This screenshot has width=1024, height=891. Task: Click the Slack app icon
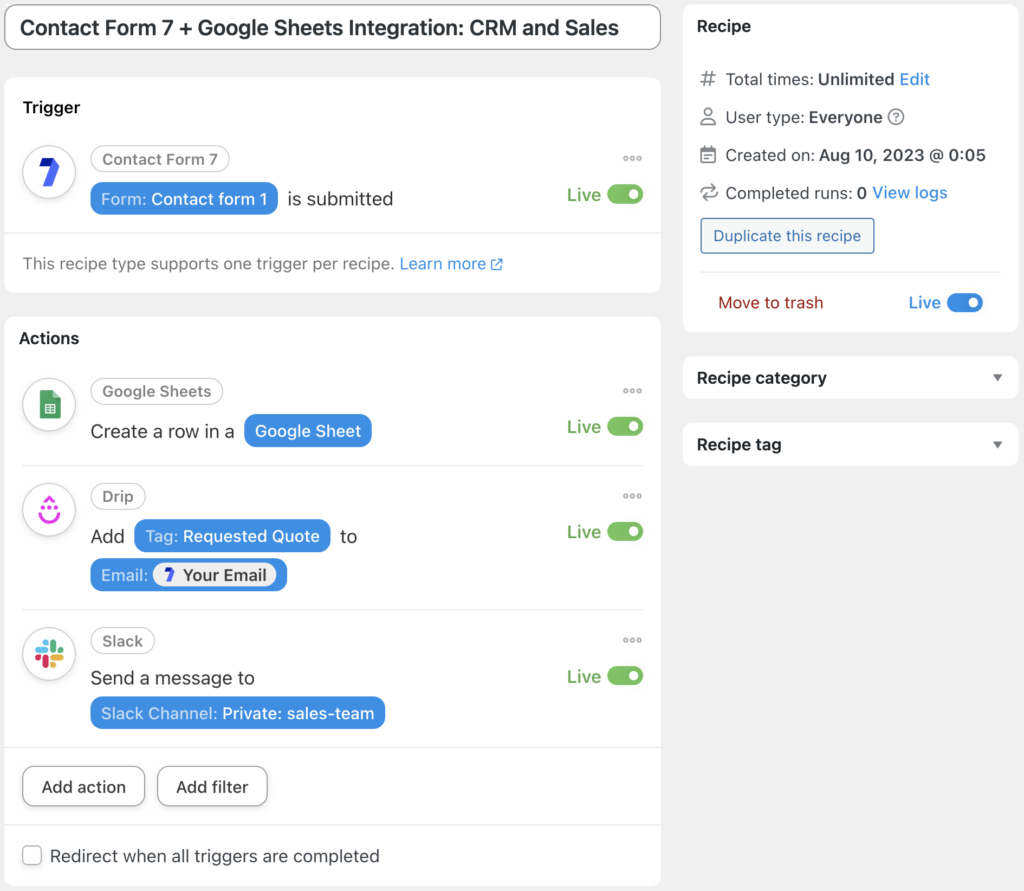point(46,655)
